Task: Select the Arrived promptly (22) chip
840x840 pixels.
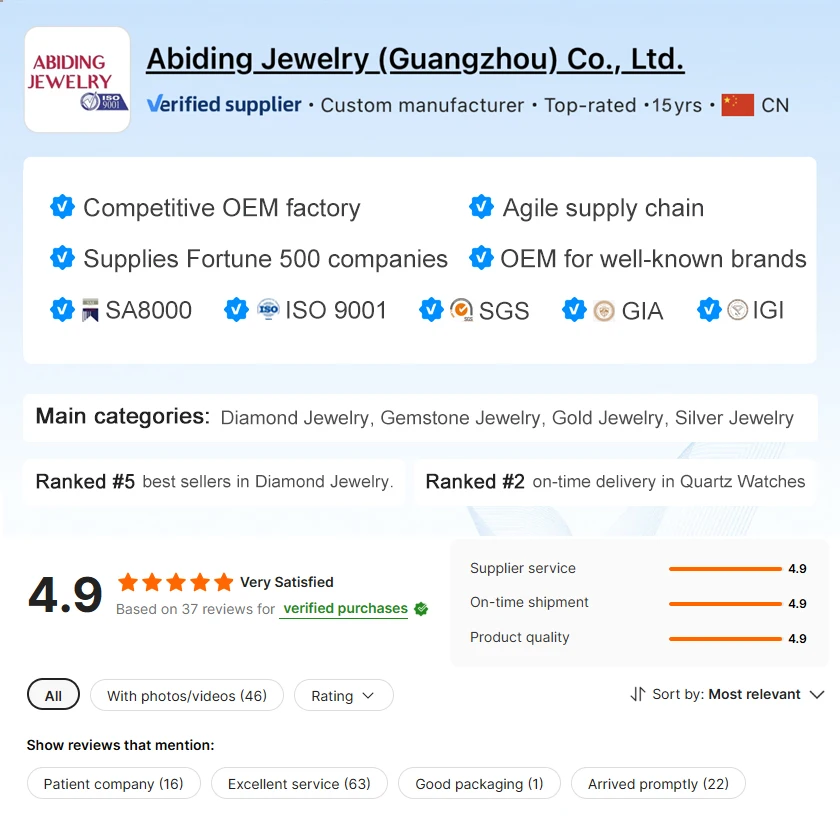Action: point(658,784)
